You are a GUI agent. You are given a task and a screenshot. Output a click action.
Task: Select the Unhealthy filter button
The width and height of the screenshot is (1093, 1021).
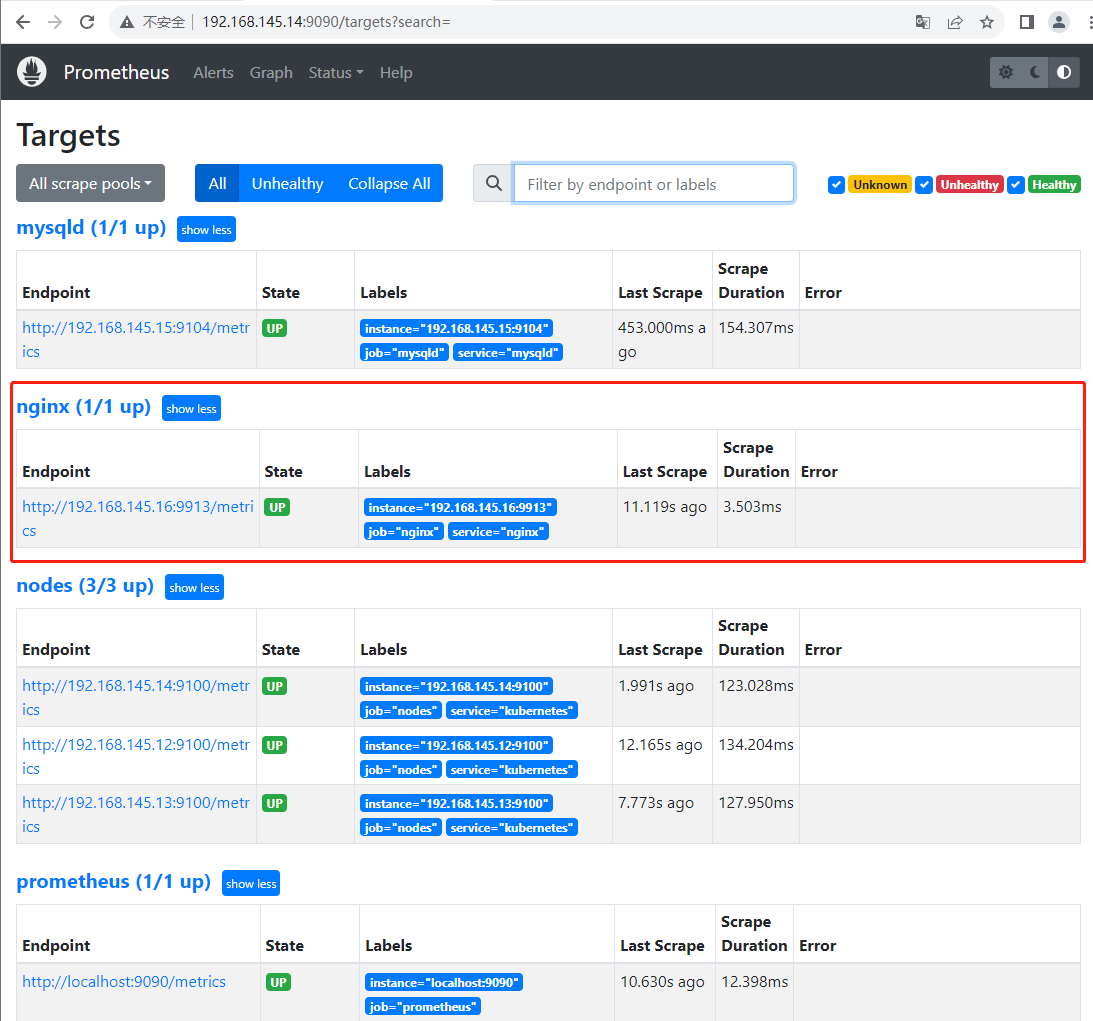pyautogui.click(x=287, y=183)
